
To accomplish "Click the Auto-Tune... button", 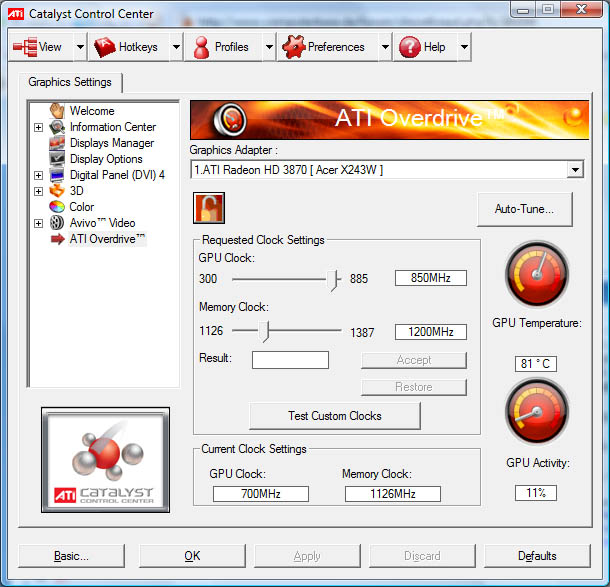I will click(524, 209).
